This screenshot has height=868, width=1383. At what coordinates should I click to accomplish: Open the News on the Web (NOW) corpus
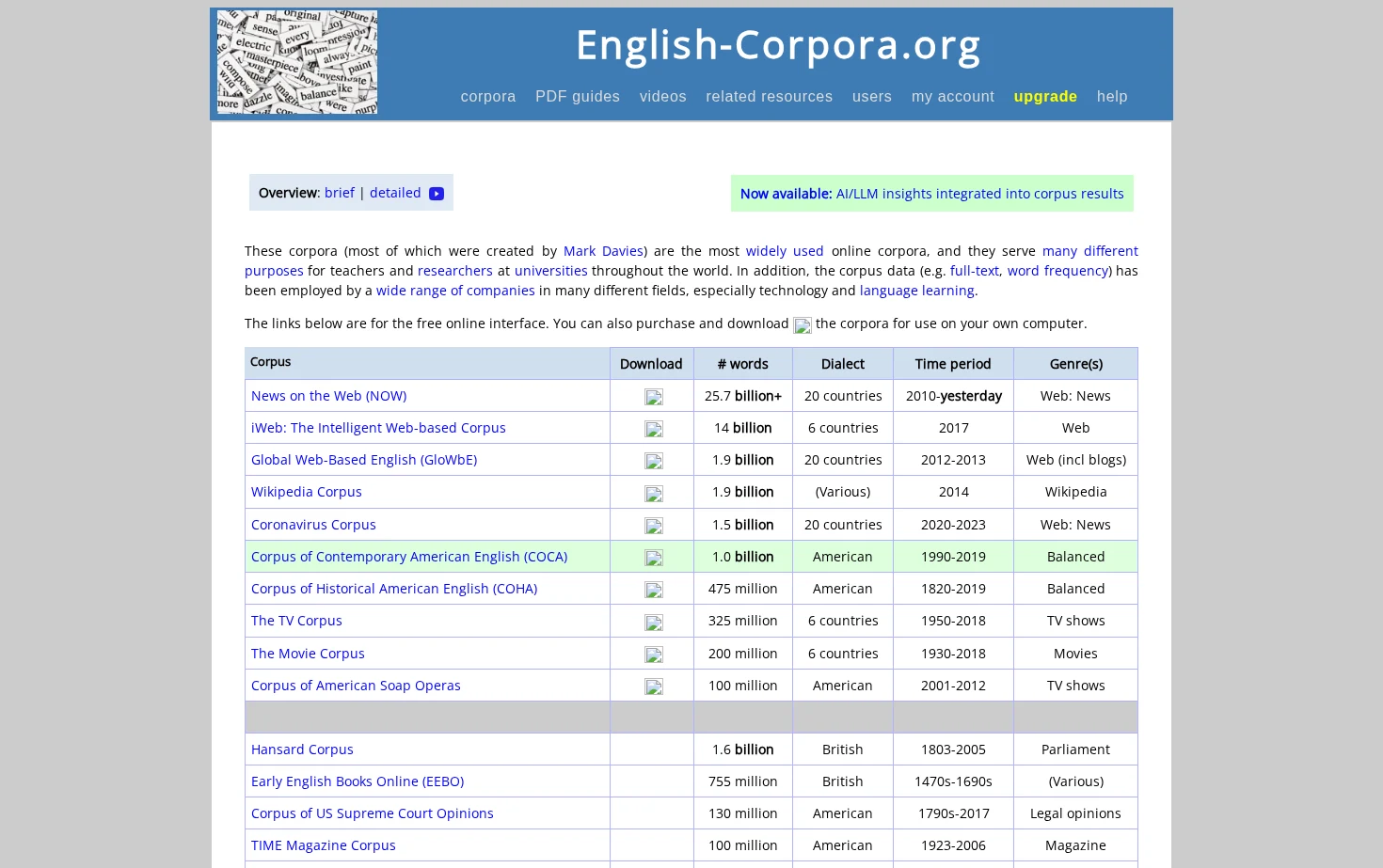pos(328,396)
